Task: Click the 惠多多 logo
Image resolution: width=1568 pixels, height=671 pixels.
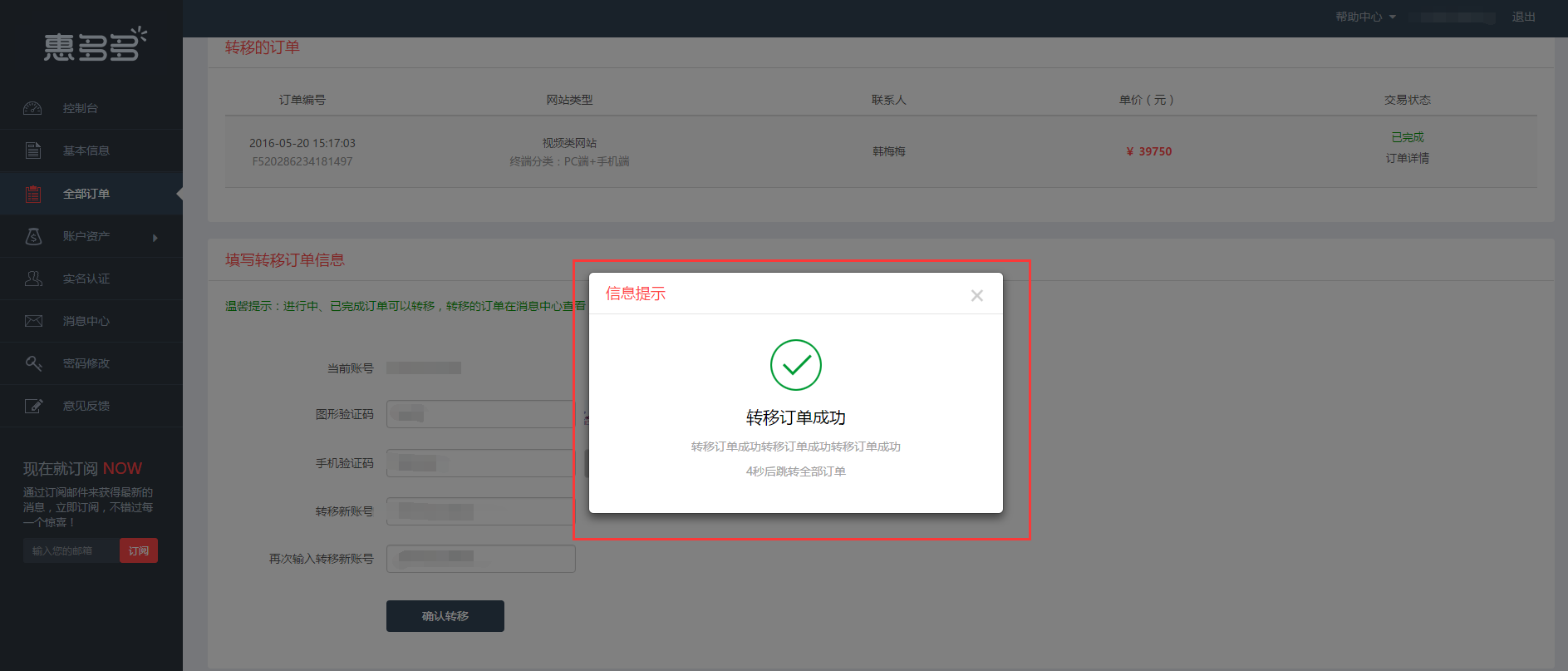Action: (94, 46)
